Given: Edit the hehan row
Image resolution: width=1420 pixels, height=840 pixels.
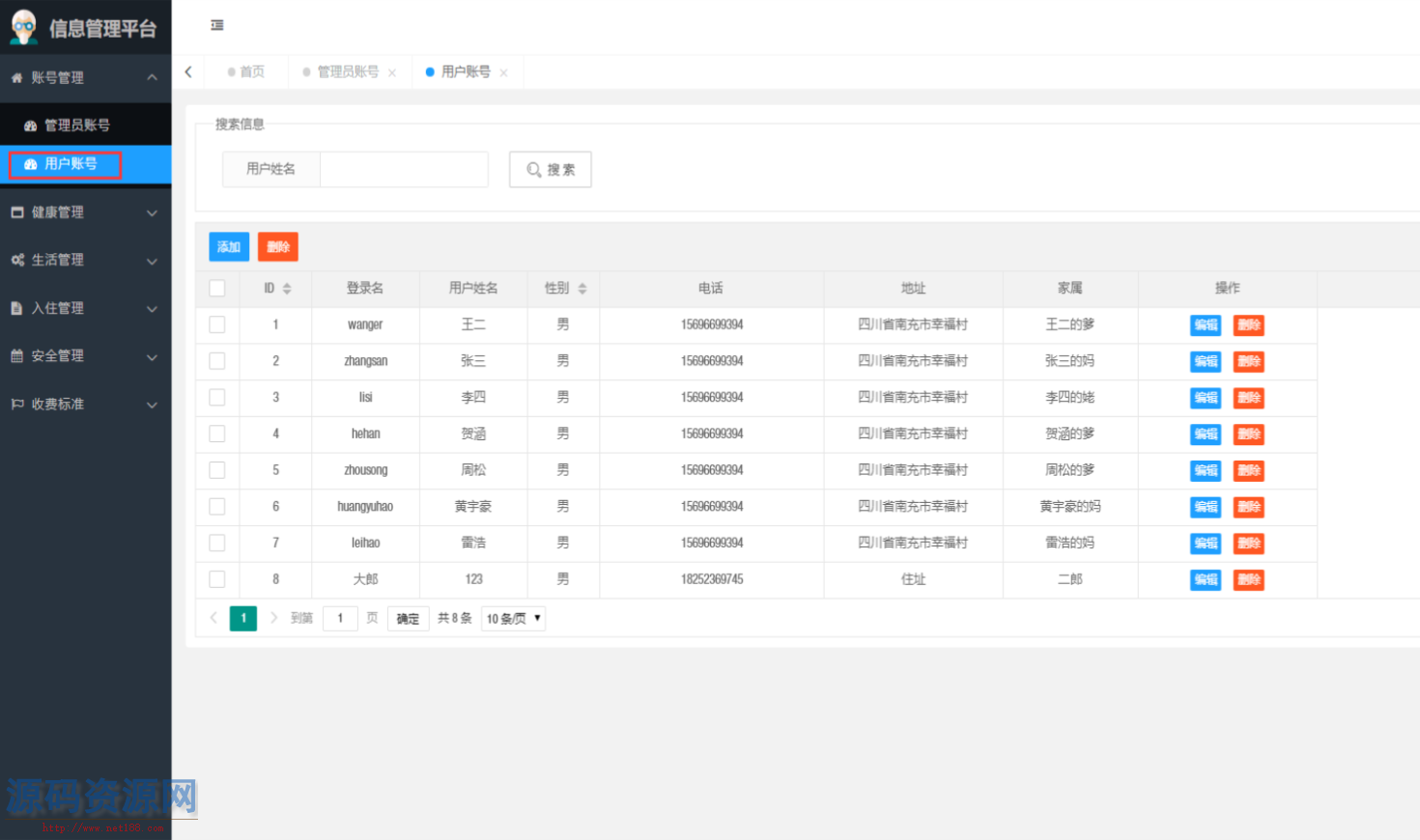Looking at the screenshot, I should tap(1206, 434).
